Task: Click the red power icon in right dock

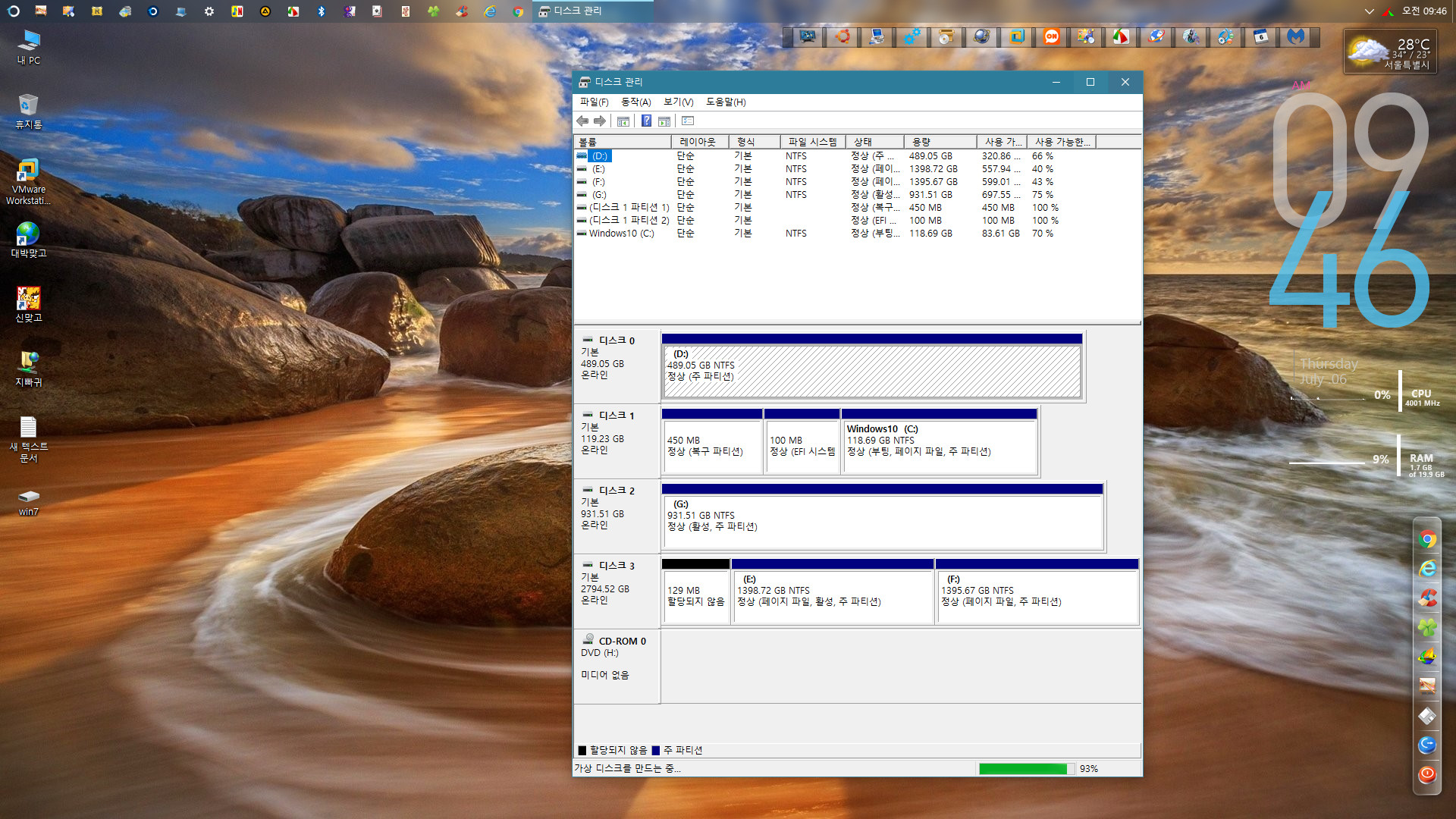Action: coord(1427,774)
